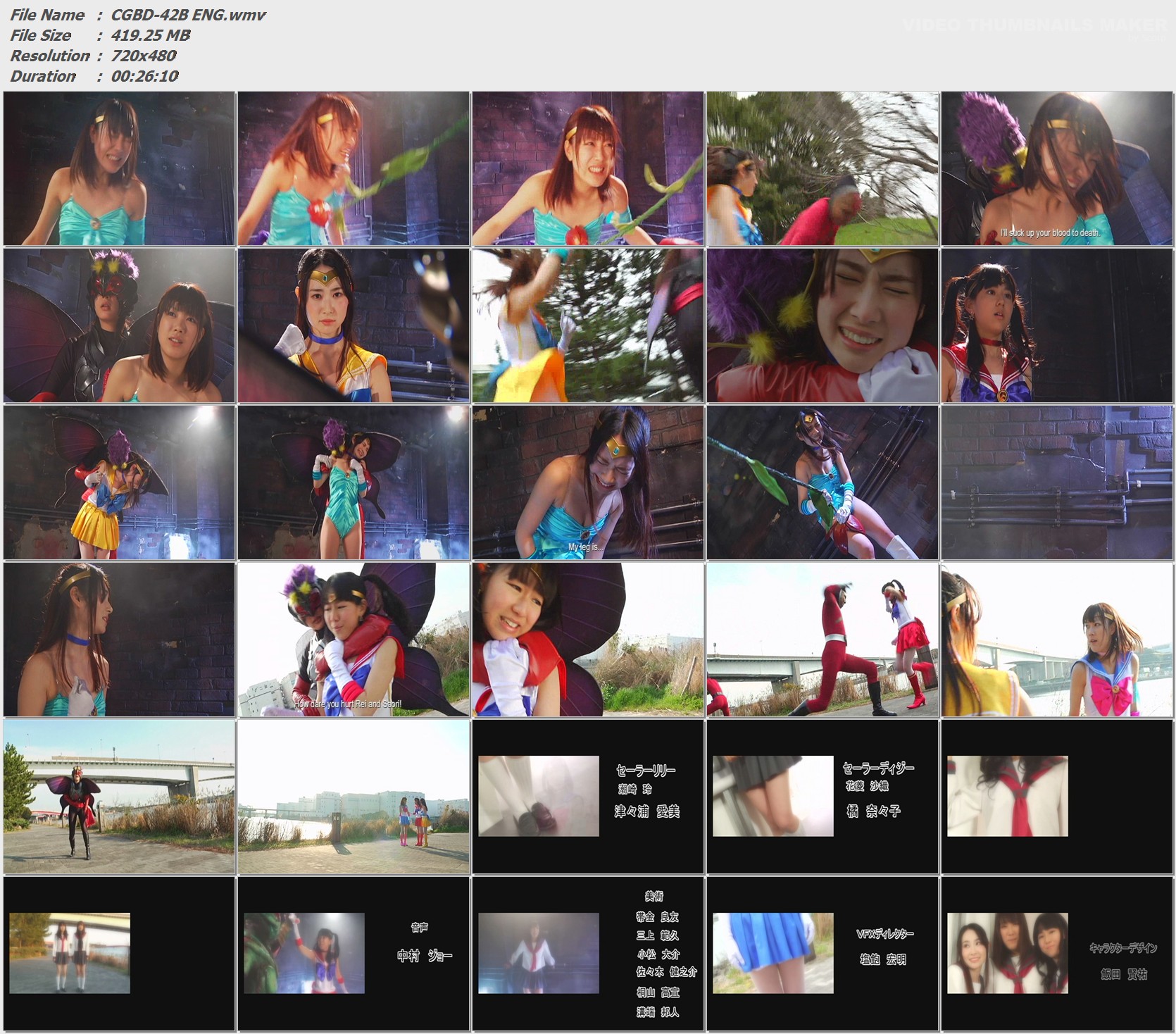The image size is (1176, 1034).
Task: Open frame subtitled 'My leg is...'
Action: tap(588, 482)
